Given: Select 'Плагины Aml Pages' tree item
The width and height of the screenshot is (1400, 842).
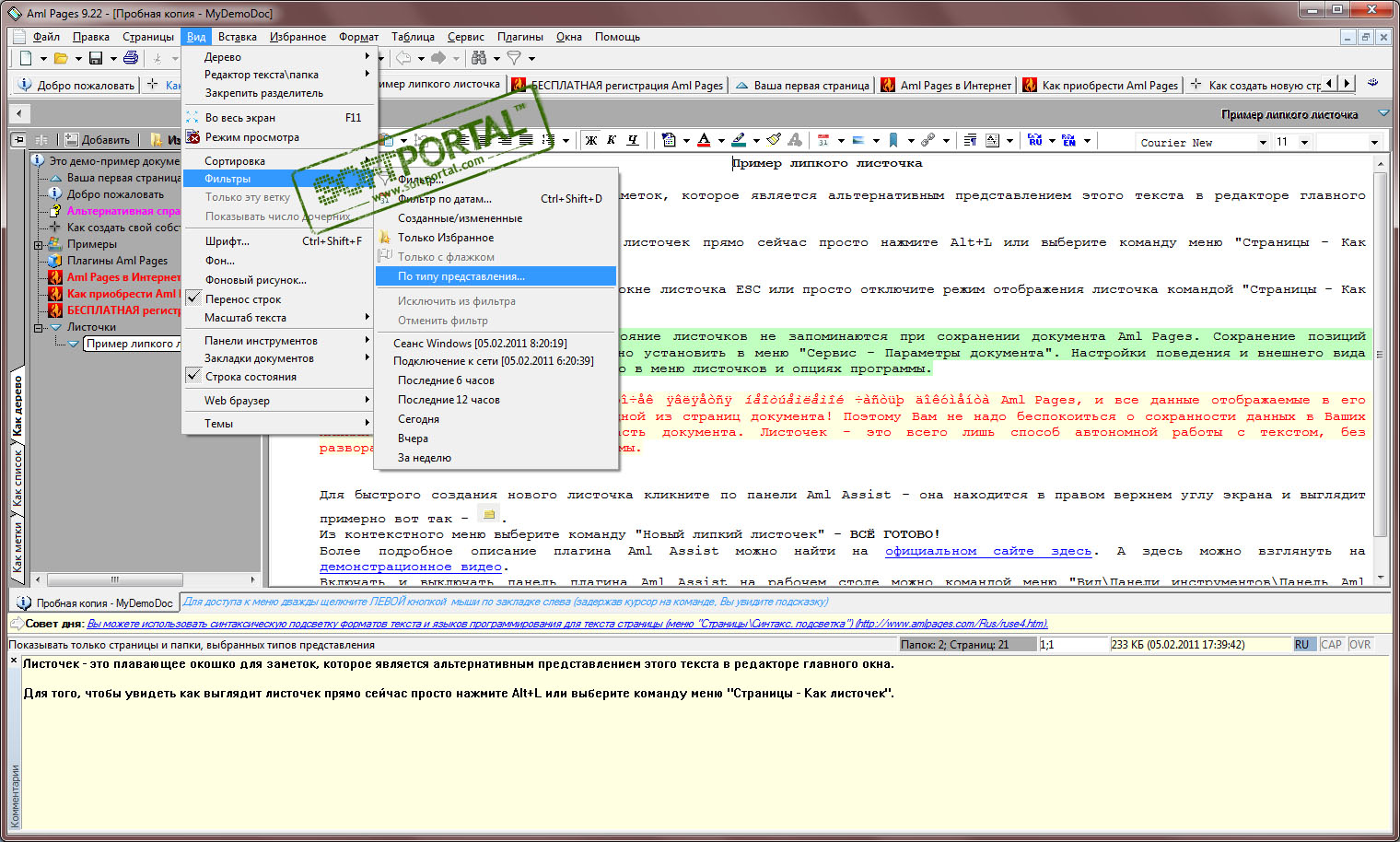Looking at the screenshot, I should [117, 261].
